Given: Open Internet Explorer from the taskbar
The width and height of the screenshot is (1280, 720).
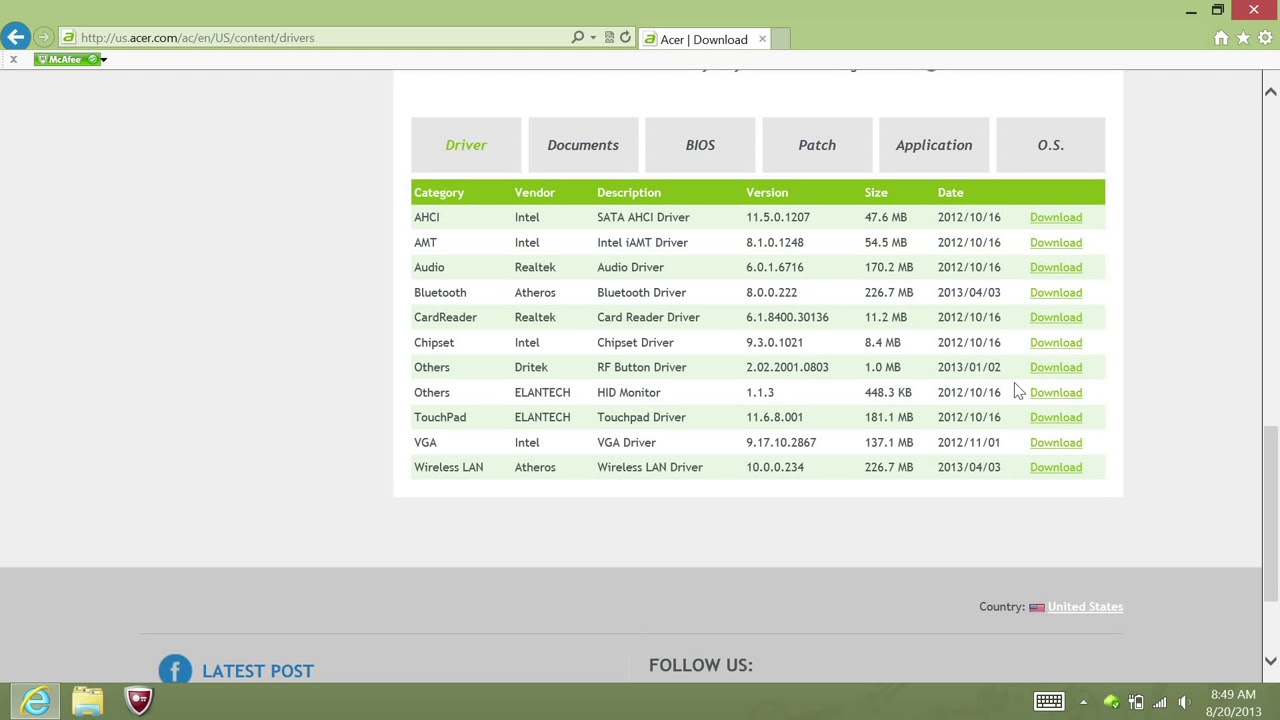Looking at the screenshot, I should click(36, 701).
